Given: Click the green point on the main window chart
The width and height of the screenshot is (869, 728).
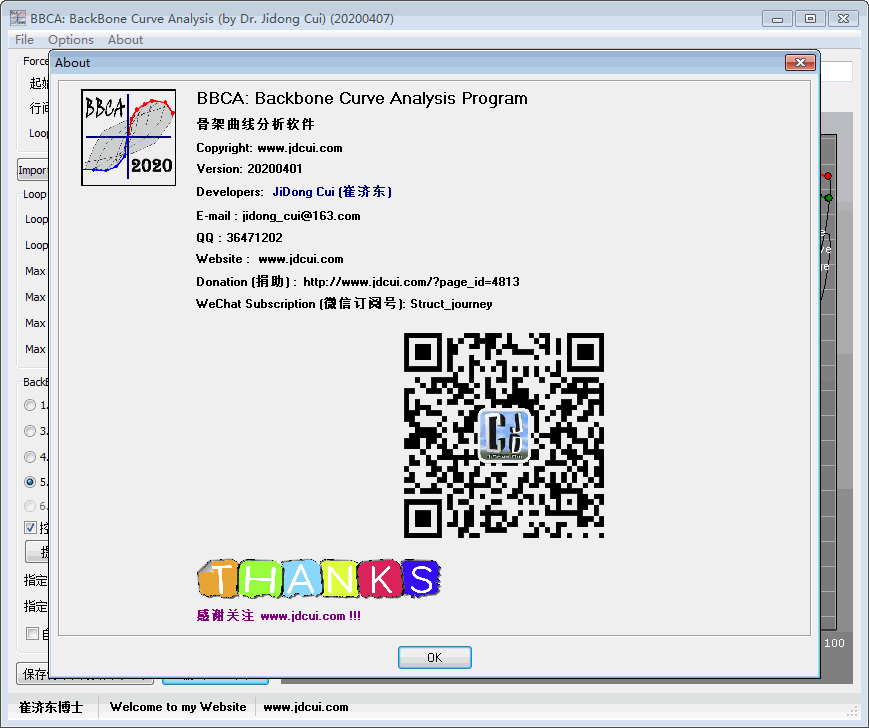Looking at the screenshot, I should pos(829,198).
